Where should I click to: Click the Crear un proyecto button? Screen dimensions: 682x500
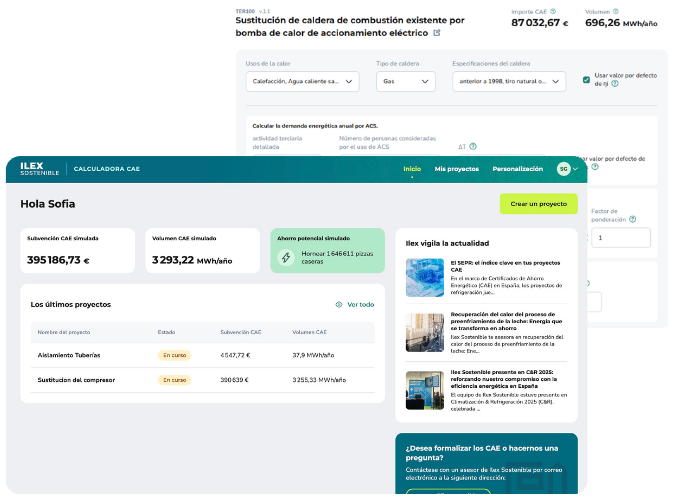pos(538,204)
